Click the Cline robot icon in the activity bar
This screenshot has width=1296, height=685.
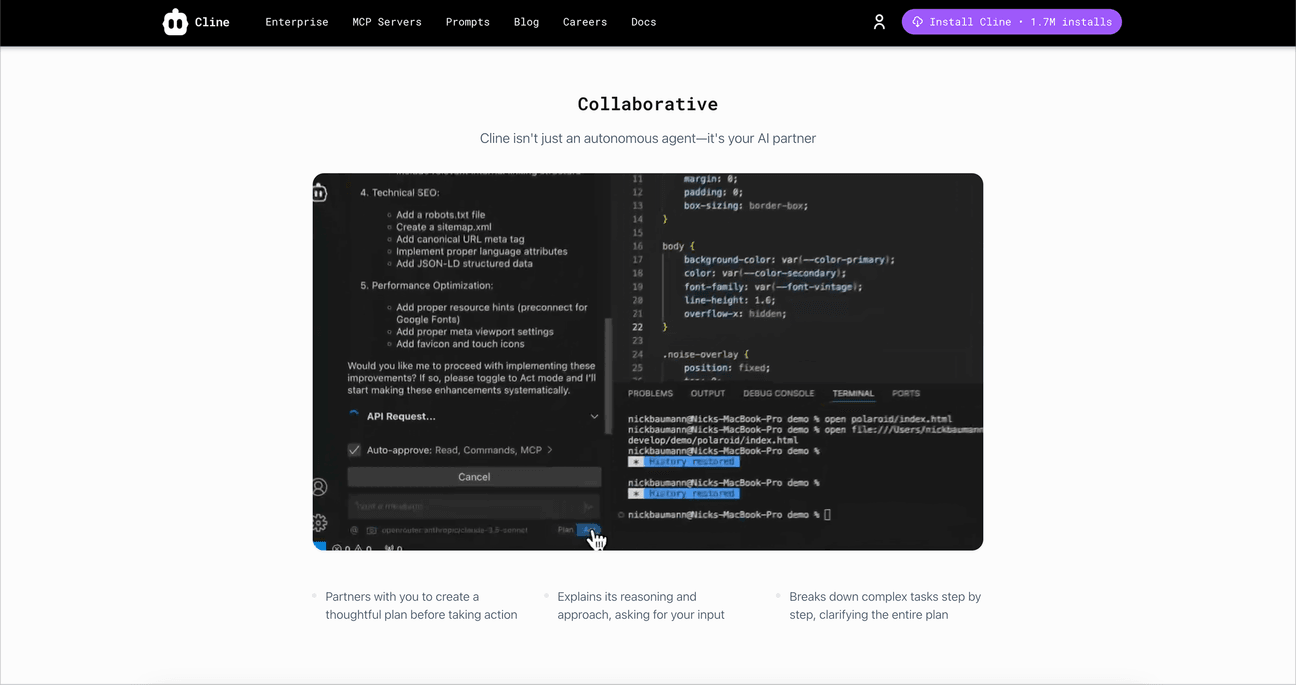pyautogui.click(x=318, y=192)
